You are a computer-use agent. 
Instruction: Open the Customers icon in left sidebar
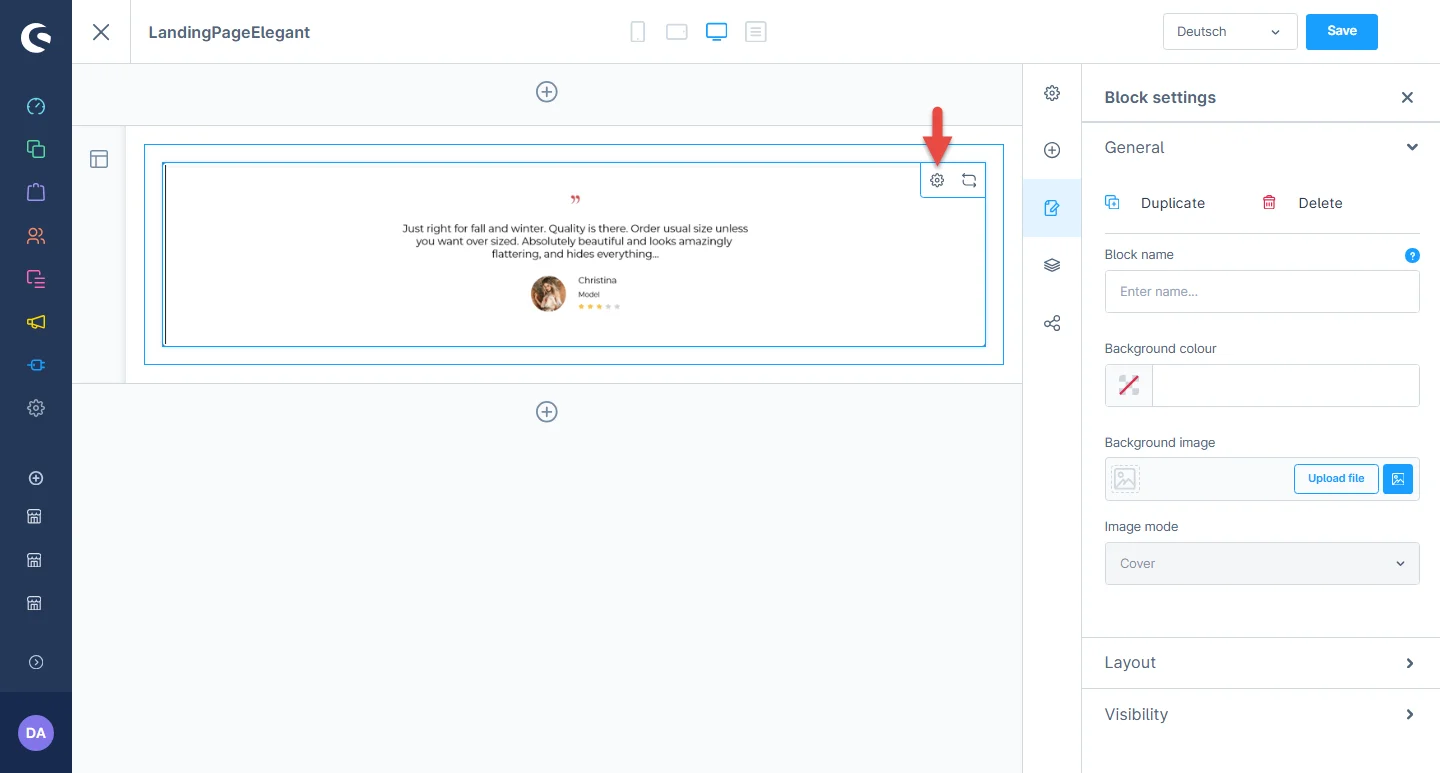36,236
